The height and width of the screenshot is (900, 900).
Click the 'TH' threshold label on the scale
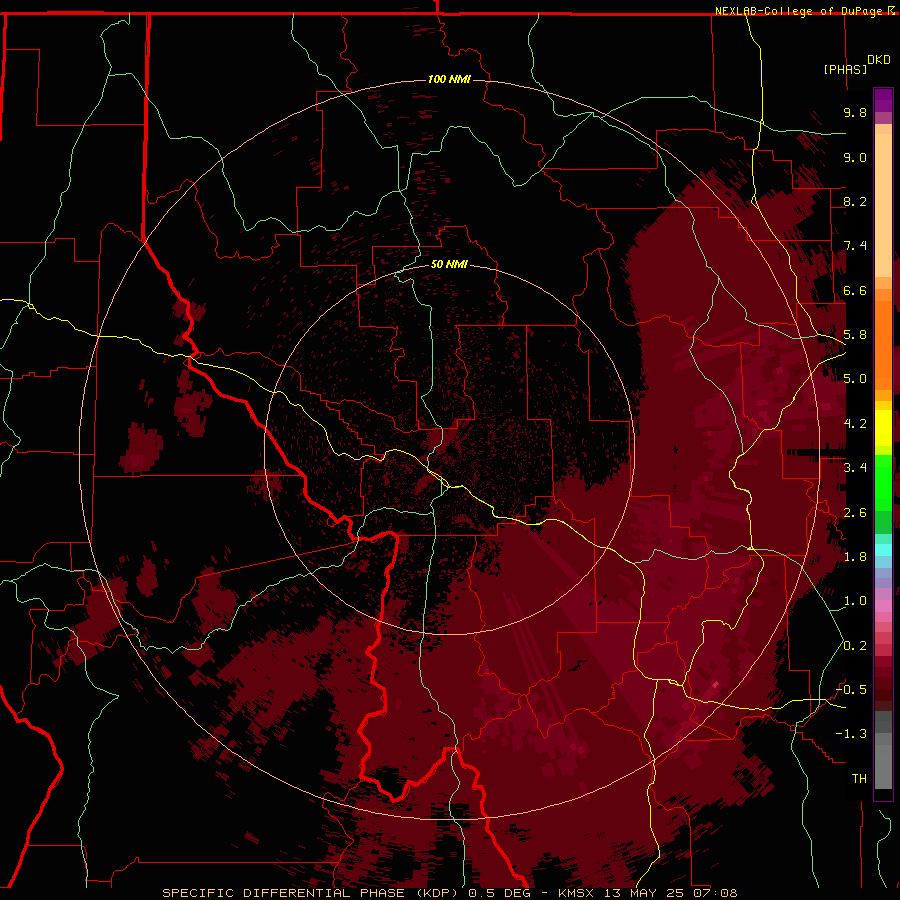point(859,778)
